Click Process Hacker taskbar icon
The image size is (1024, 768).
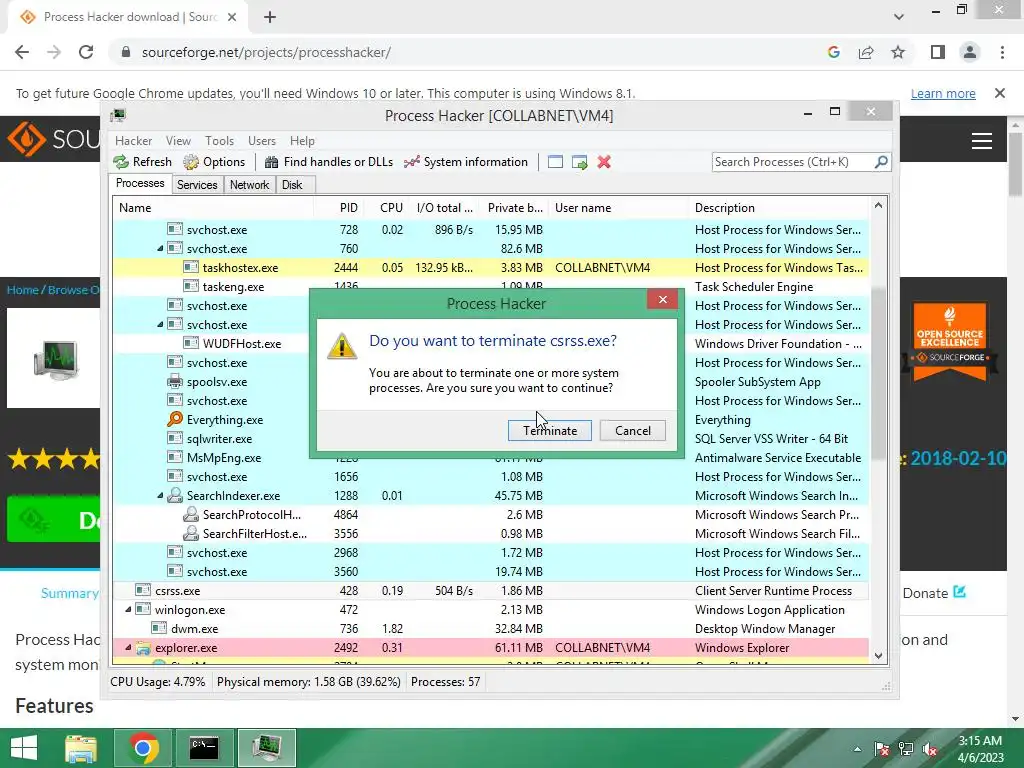pos(267,748)
